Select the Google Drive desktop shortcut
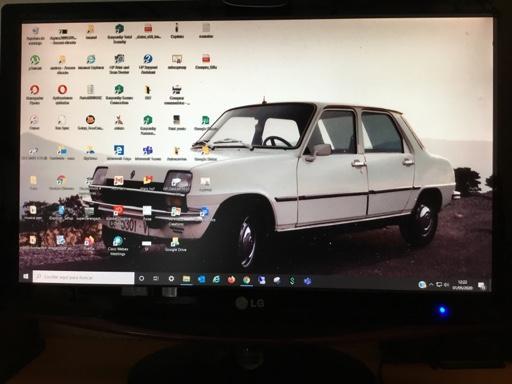This screenshot has width=512, height=384. pyautogui.click(x=175, y=244)
